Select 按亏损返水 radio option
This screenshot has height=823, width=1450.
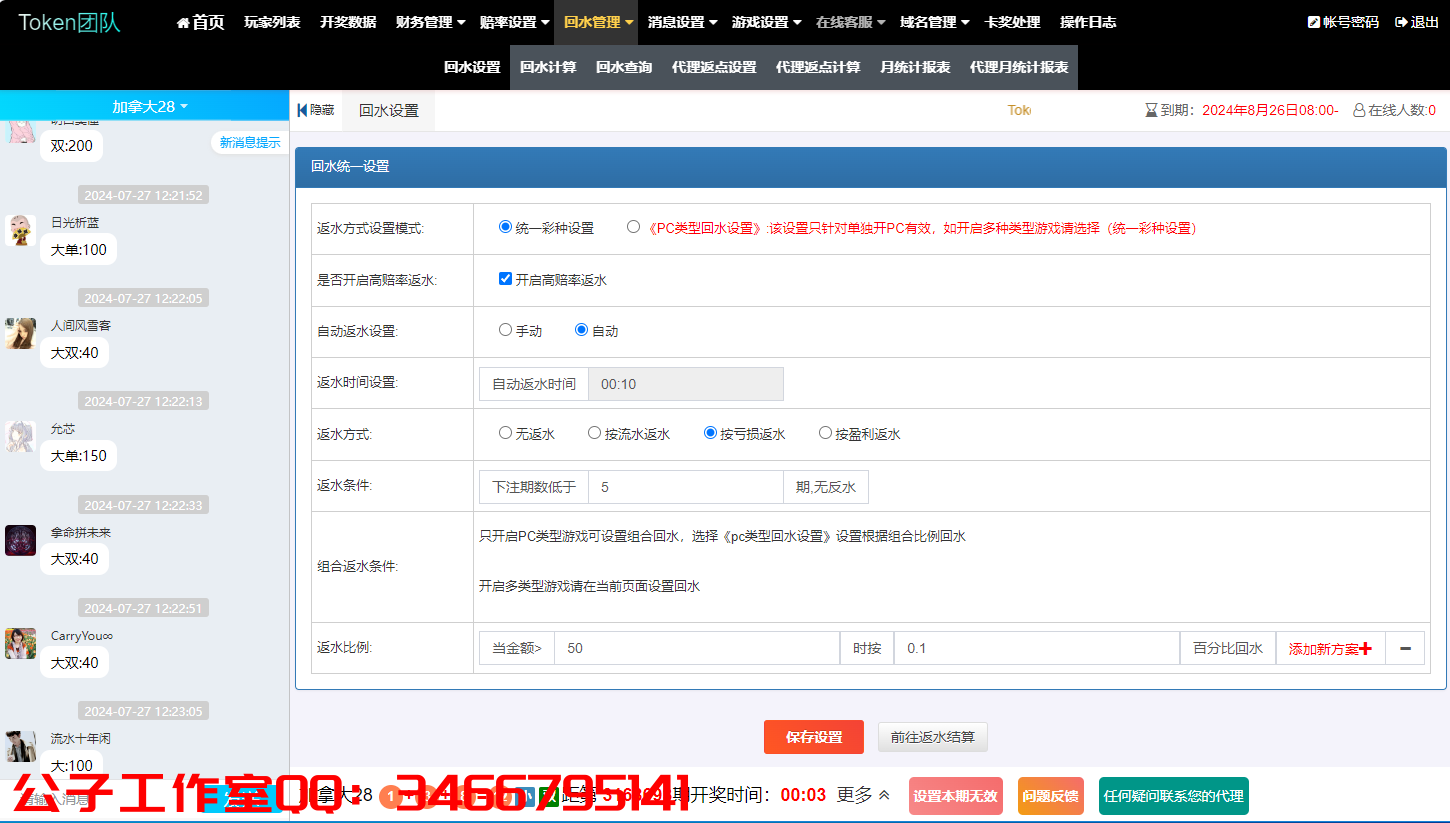pos(710,433)
